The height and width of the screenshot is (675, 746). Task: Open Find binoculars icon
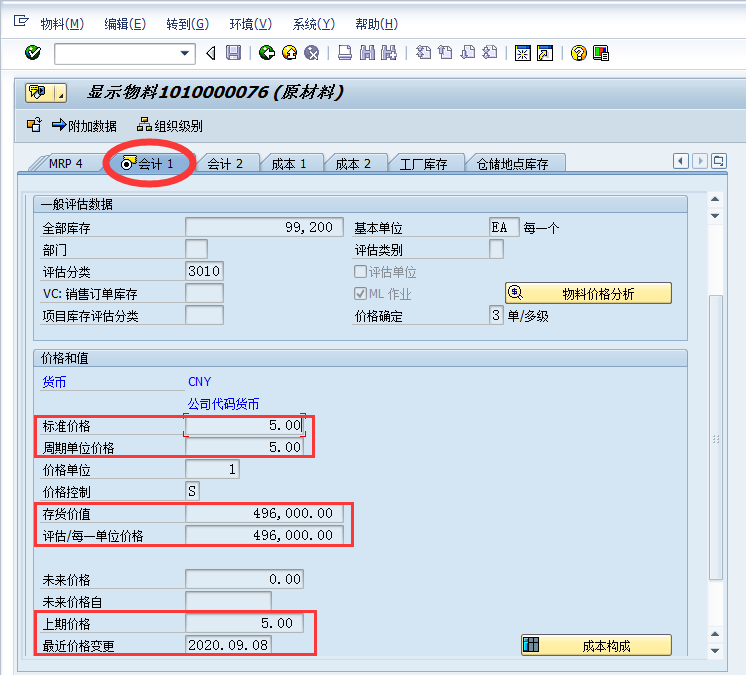(367, 52)
